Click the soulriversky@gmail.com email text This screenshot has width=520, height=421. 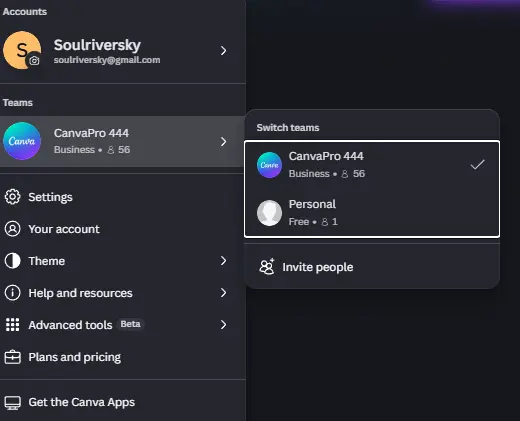pos(107,60)
